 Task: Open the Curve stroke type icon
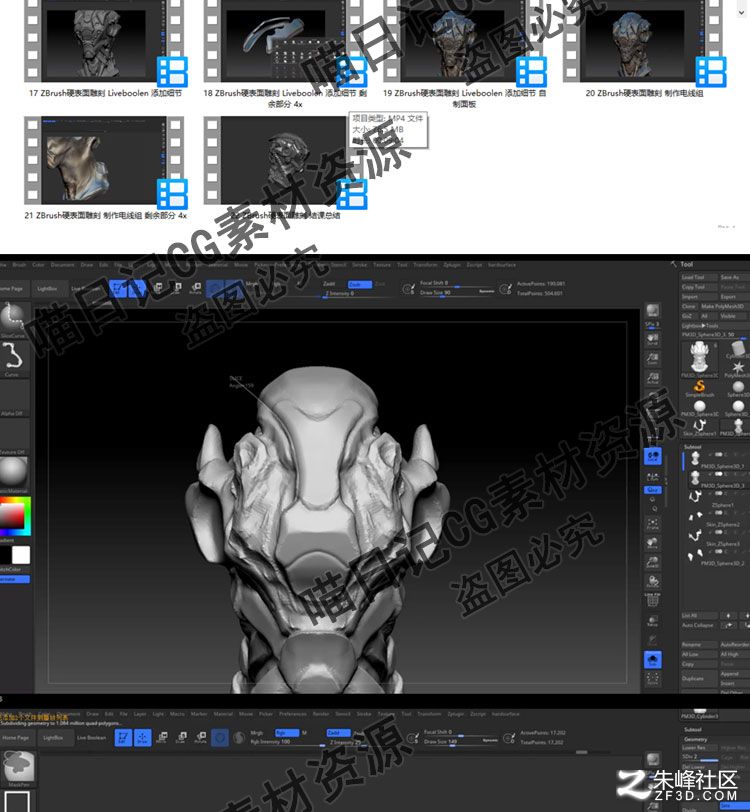(x=13, y=359)
